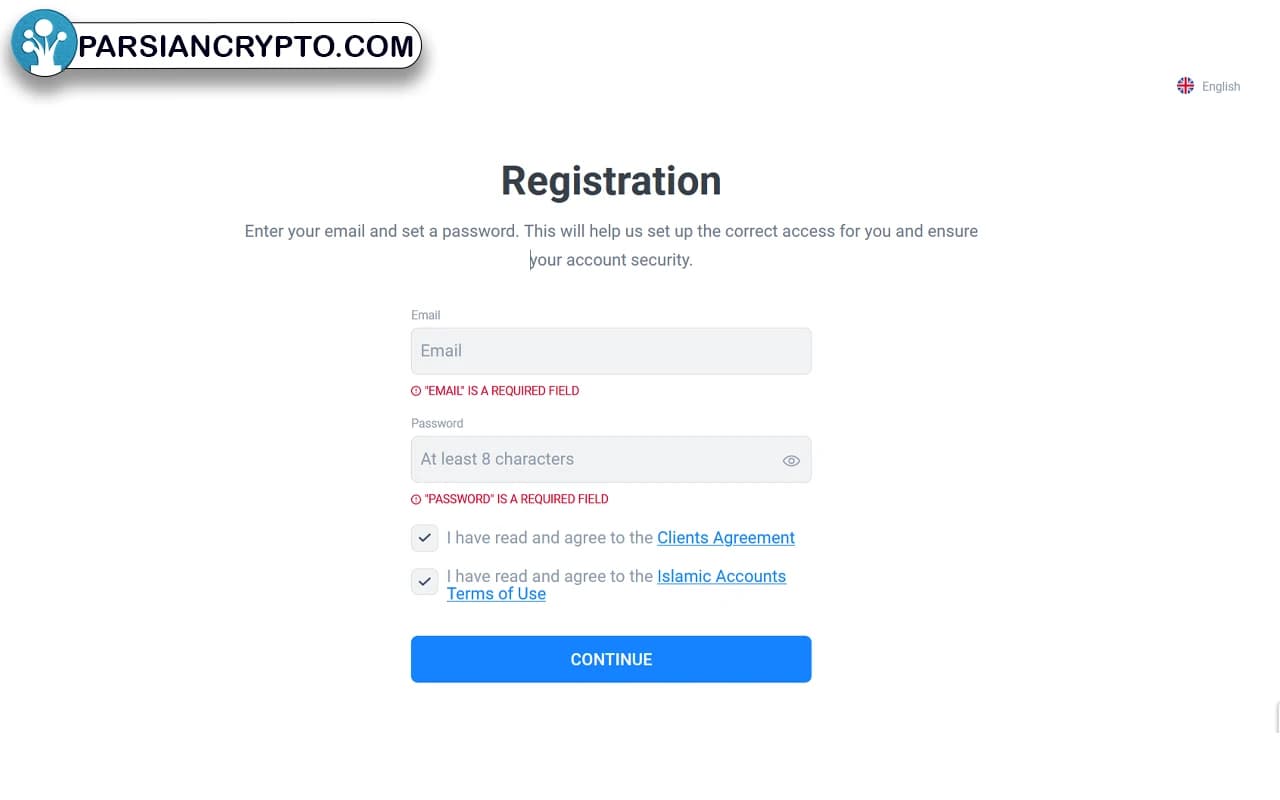Viewport: 1280px width, 800px height.
Task: Click the Email error warning icon
Action: pos(416,391)
